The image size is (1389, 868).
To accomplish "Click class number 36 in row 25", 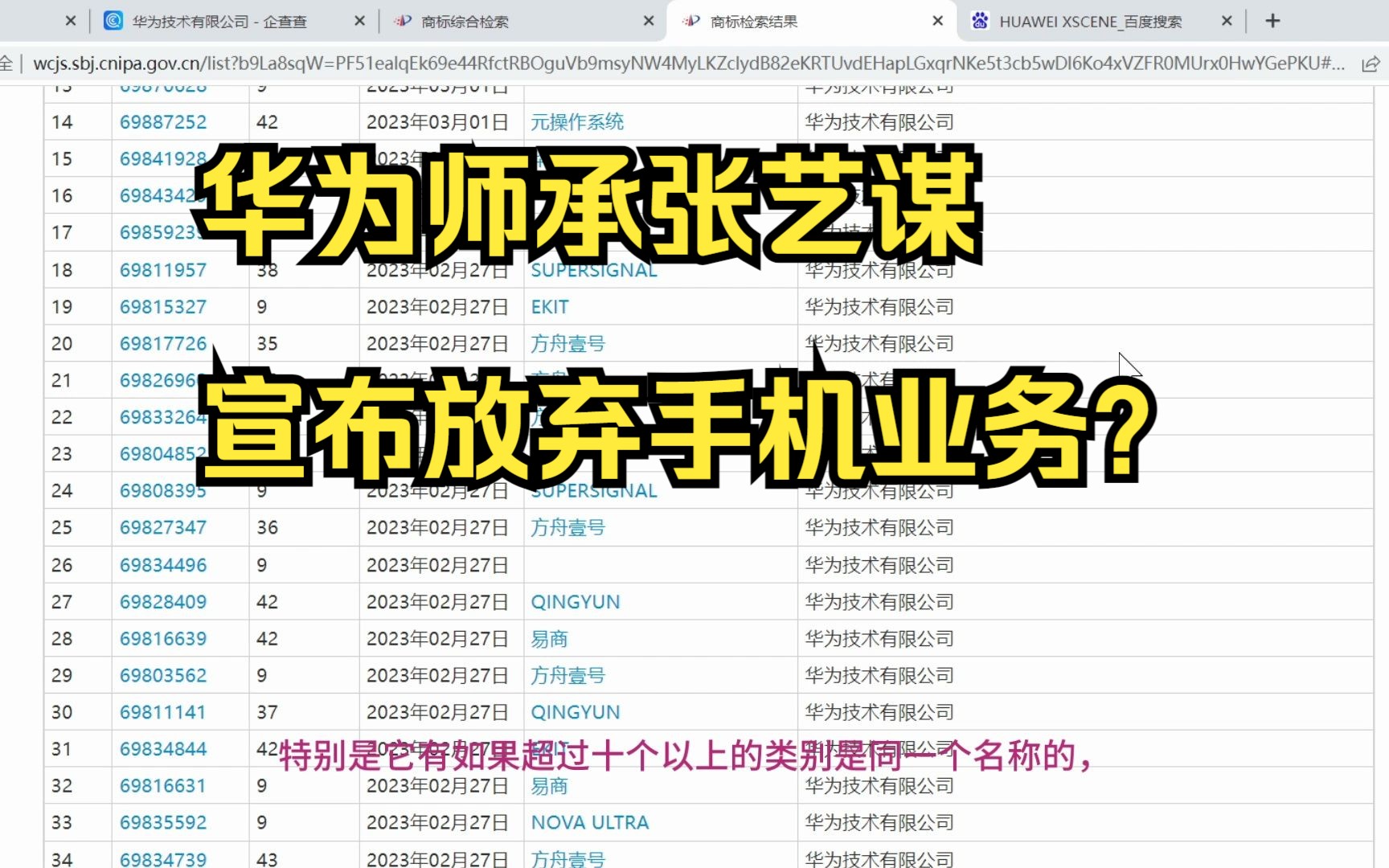I will pos(267,528).
